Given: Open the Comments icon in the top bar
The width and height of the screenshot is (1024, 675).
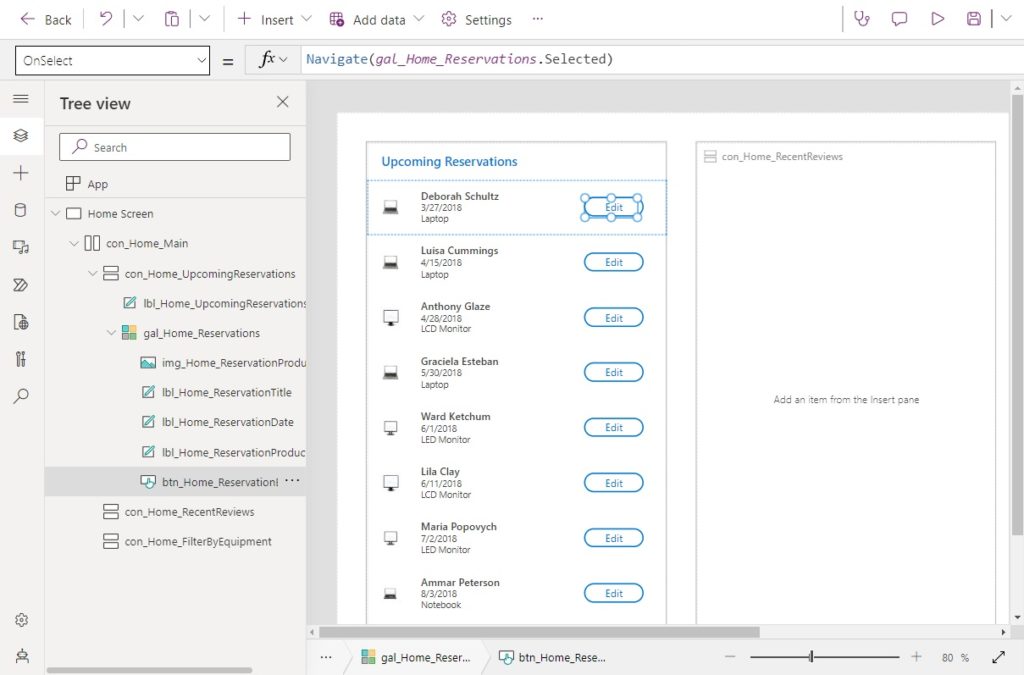Looking at the screenshot, I should point(898,18).
